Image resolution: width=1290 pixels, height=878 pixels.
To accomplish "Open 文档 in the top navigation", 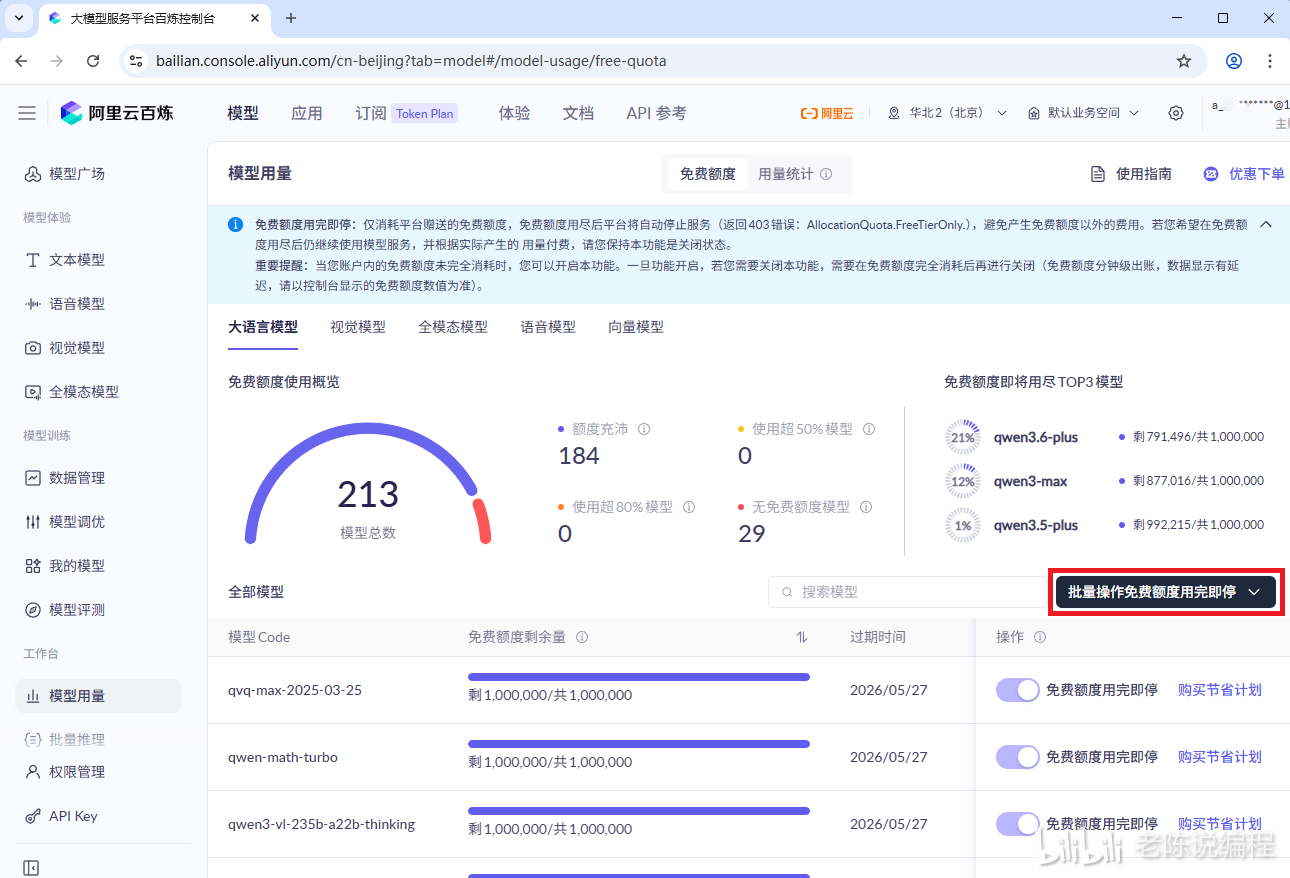I will pyautogui.click(x=579, y=113).
